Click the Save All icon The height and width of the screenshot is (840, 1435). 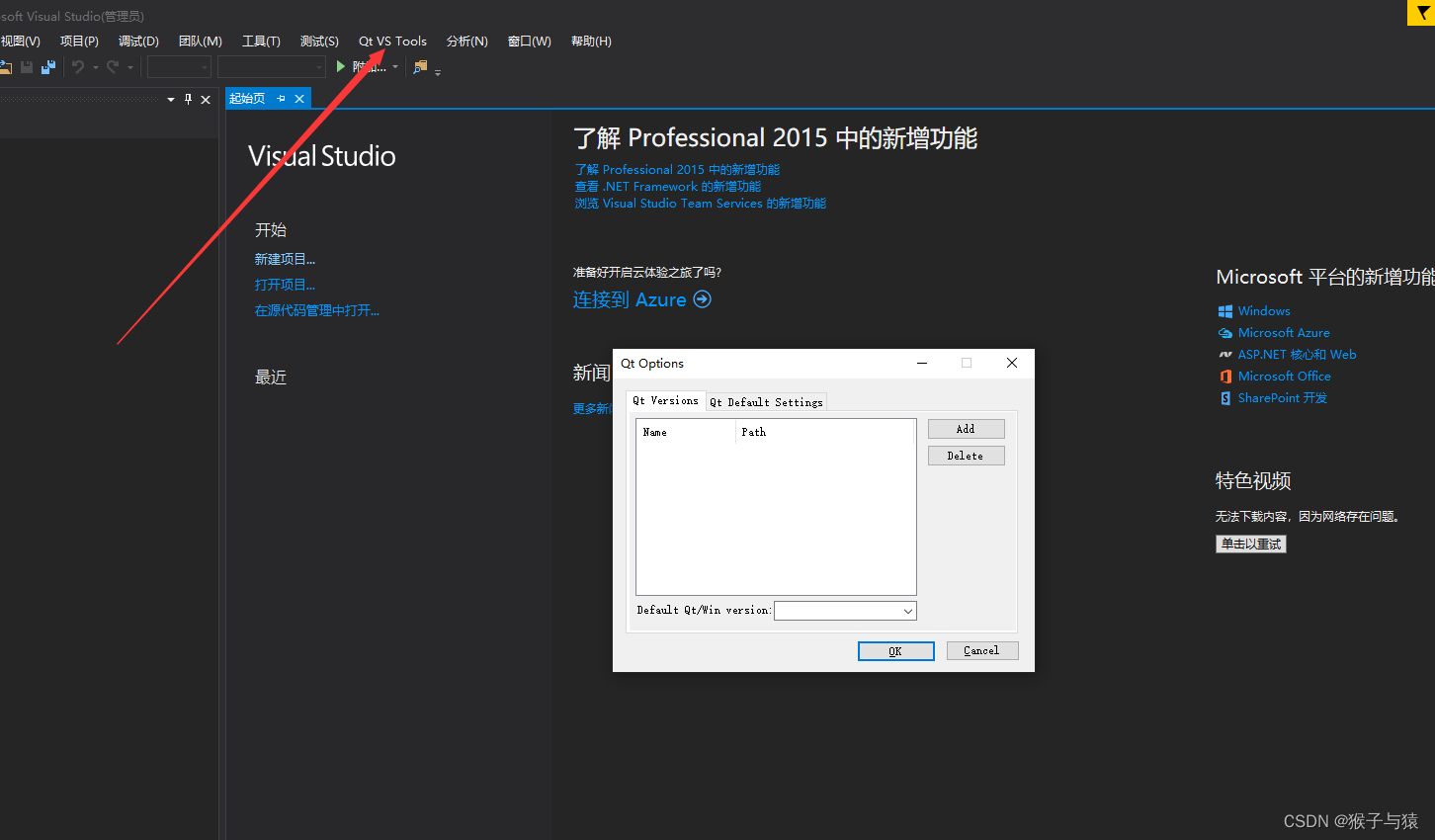coord(47,66)
